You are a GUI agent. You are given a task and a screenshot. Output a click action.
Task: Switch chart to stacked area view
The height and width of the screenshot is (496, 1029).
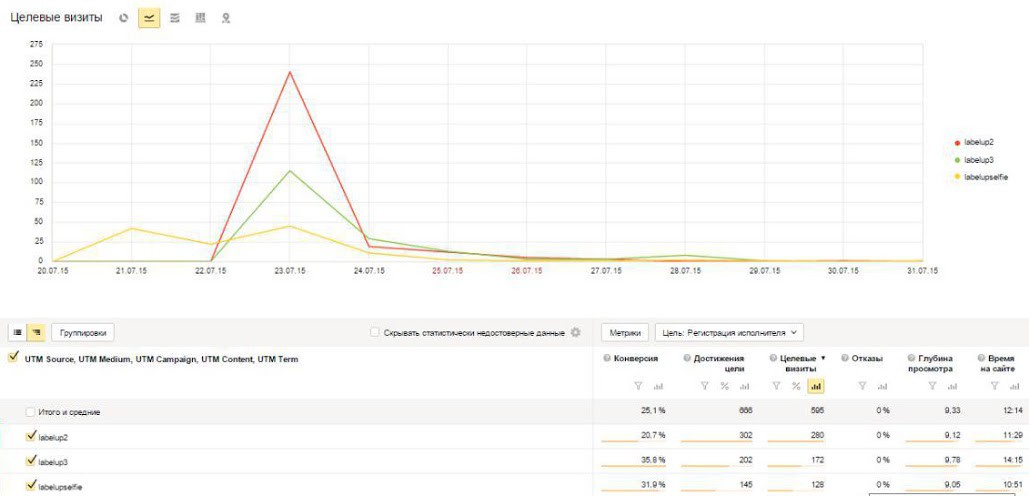coord(175,18)
